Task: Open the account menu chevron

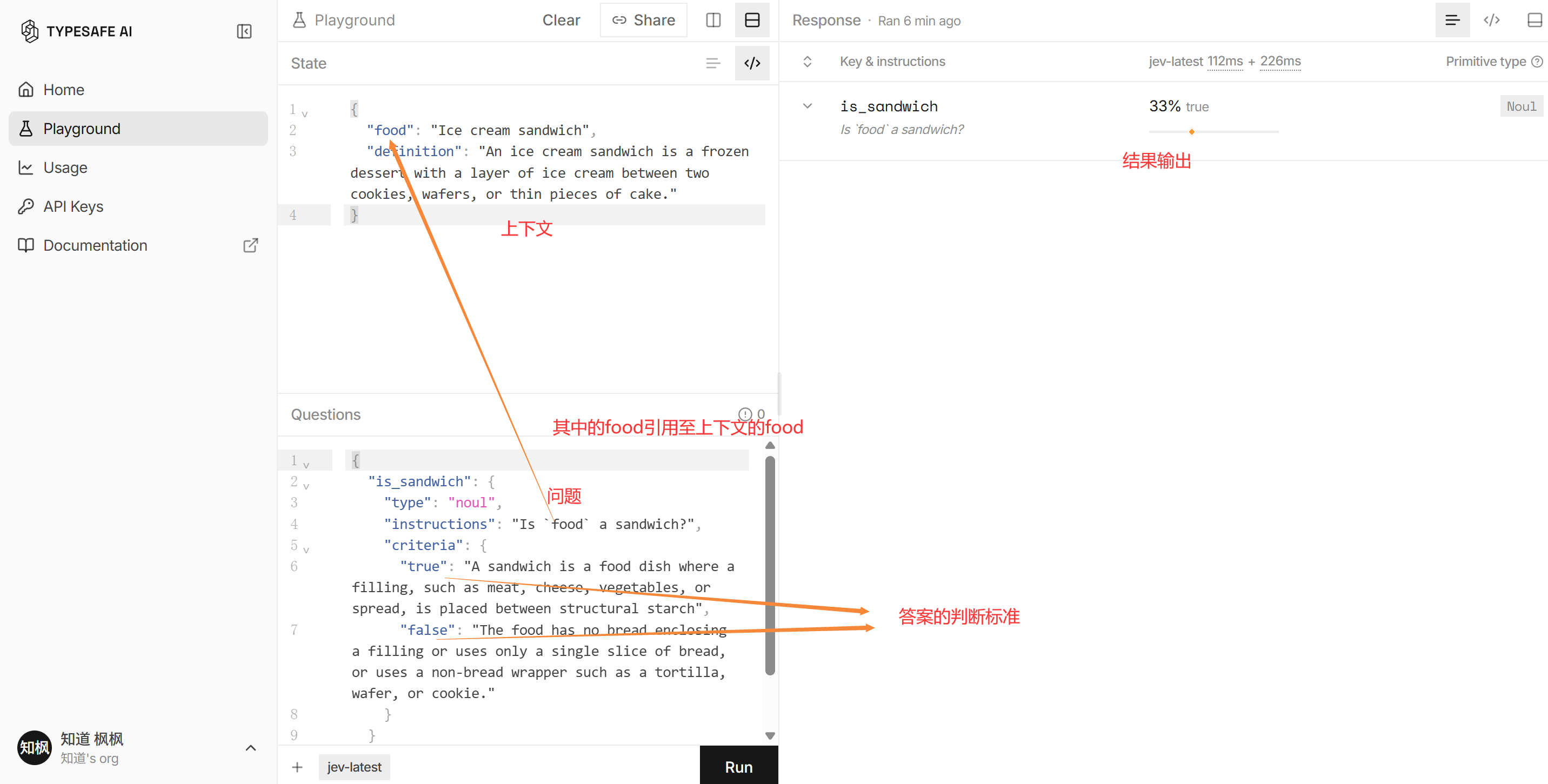Action: click(x=251, y=748)
